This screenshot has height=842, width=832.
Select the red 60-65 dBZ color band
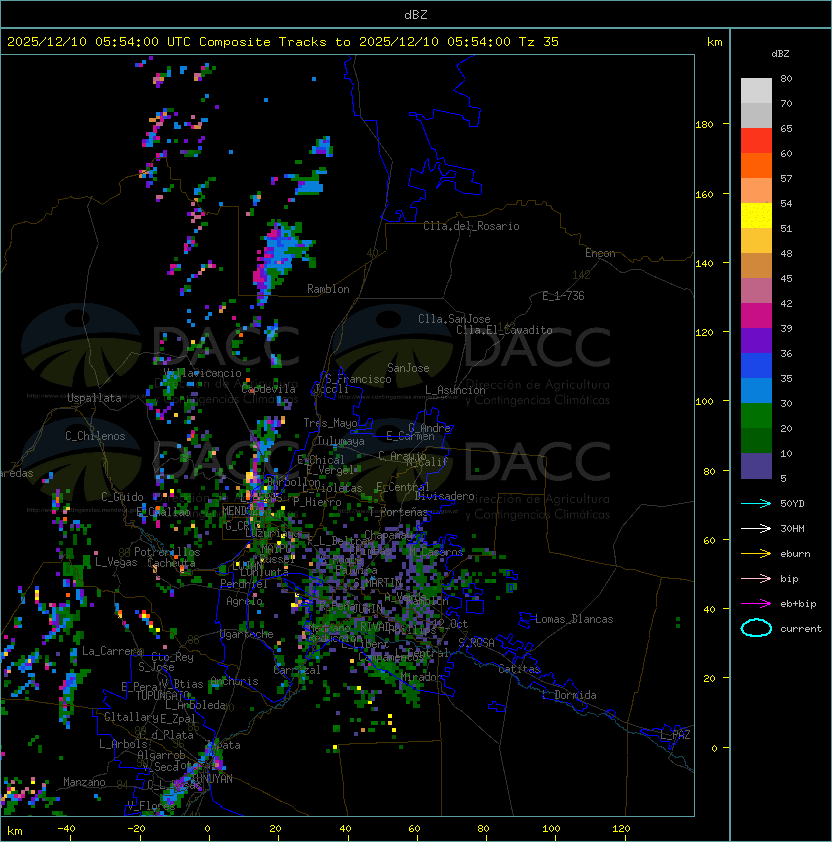756,141
